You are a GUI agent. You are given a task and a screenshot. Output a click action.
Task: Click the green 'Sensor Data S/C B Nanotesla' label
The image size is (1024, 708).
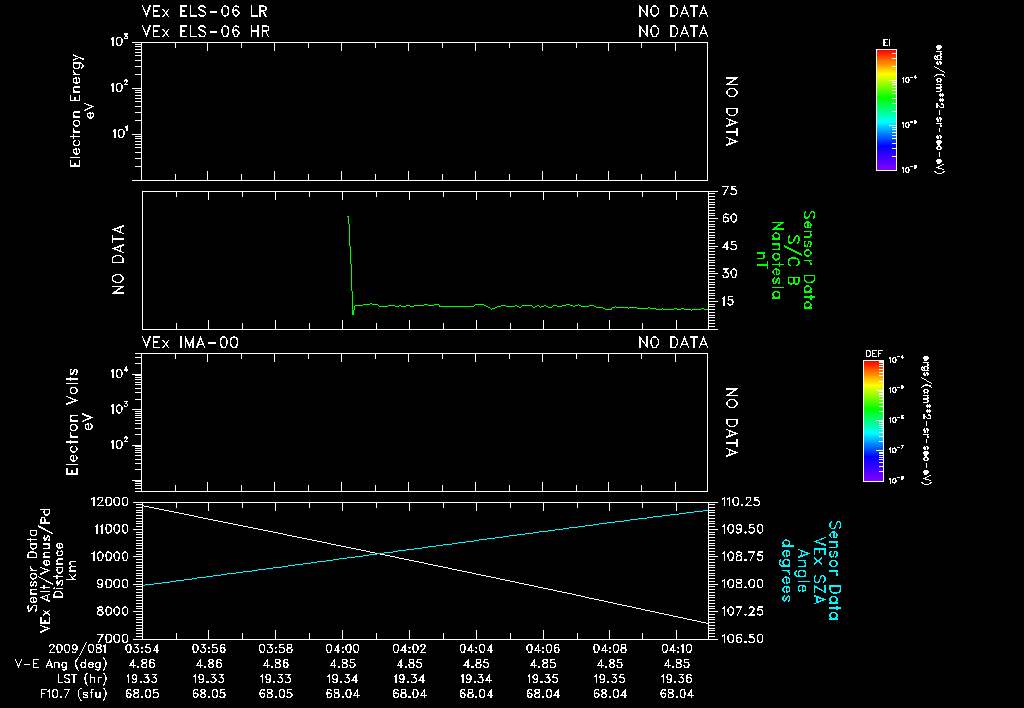(784, 260)
